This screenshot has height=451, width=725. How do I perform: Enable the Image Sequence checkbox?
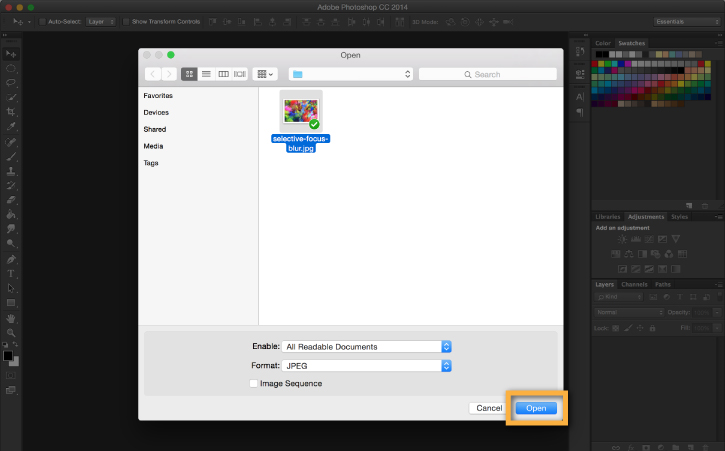click(x=253, y=383)
